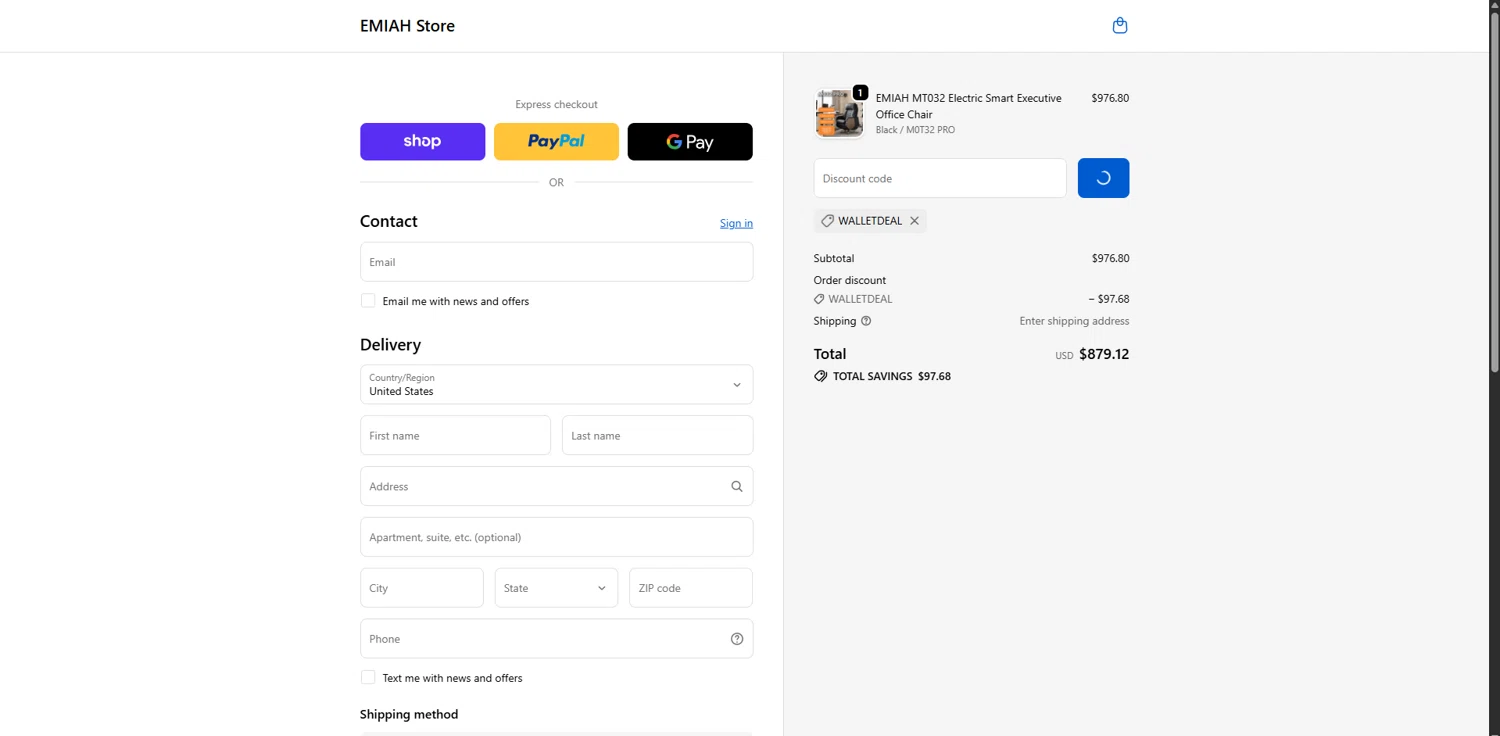
Task: Click the EMIAH Store header title
Action: (x=407, y=26)
